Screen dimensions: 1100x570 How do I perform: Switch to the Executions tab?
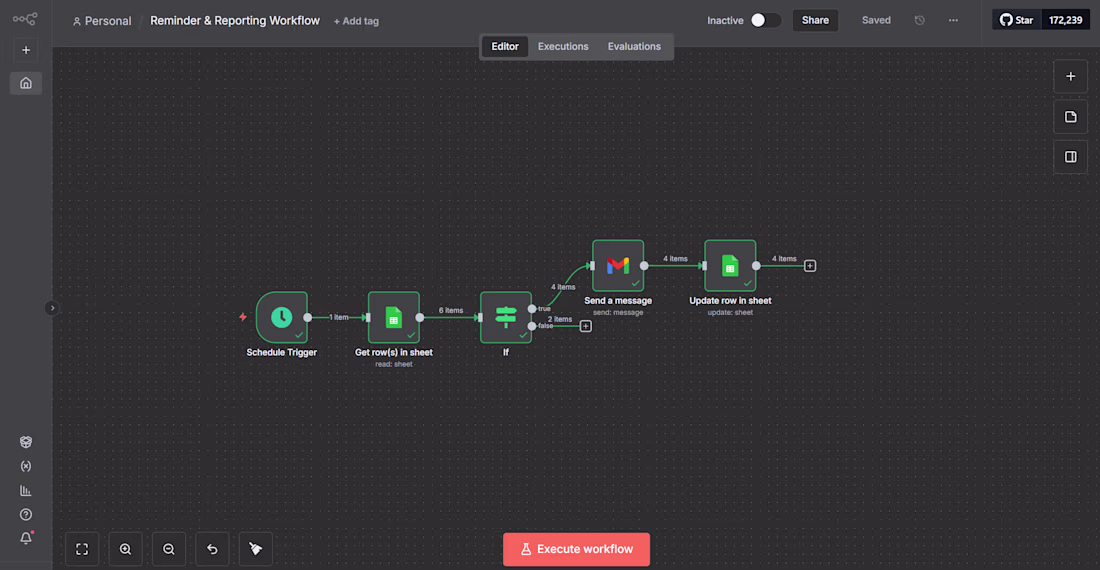[563, 46]
